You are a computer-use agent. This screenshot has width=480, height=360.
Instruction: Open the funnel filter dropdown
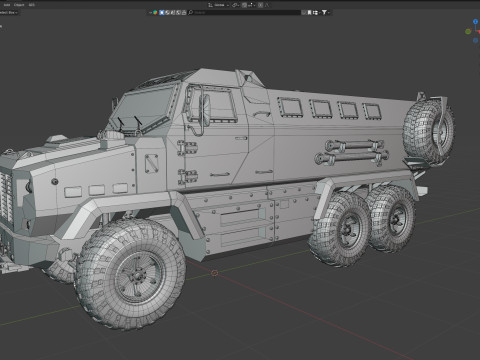pos(326,13)
